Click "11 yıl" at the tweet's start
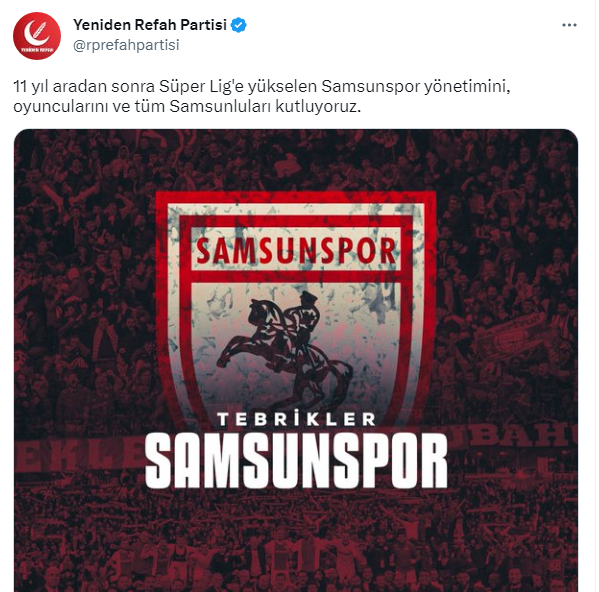Viewport: 599px width, 592px height. 31,87
